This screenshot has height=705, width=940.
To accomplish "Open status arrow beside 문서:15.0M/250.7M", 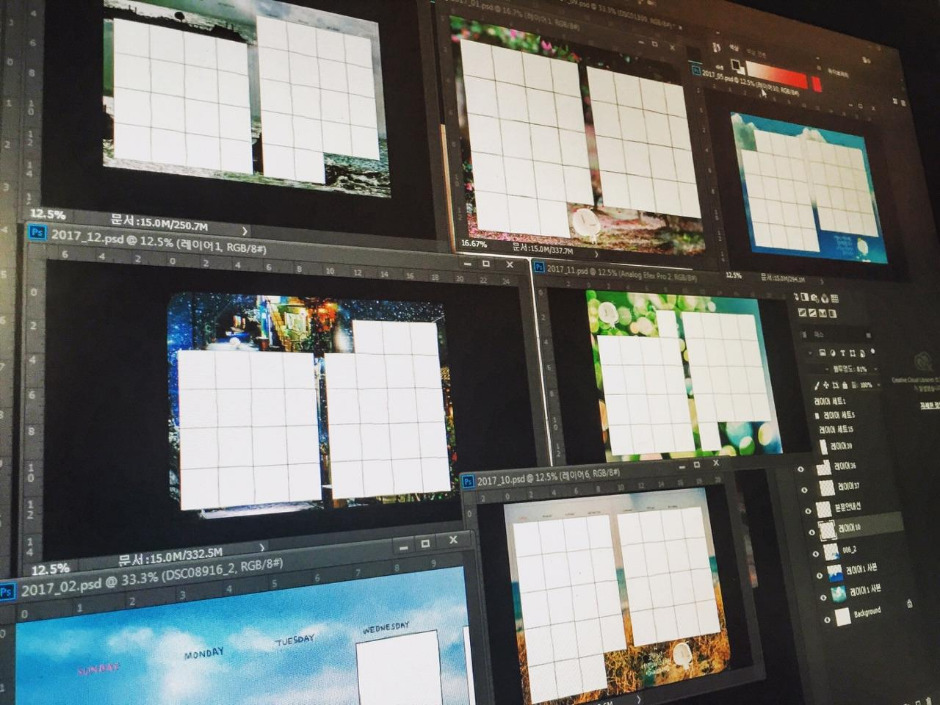I will tap(245, 230).
